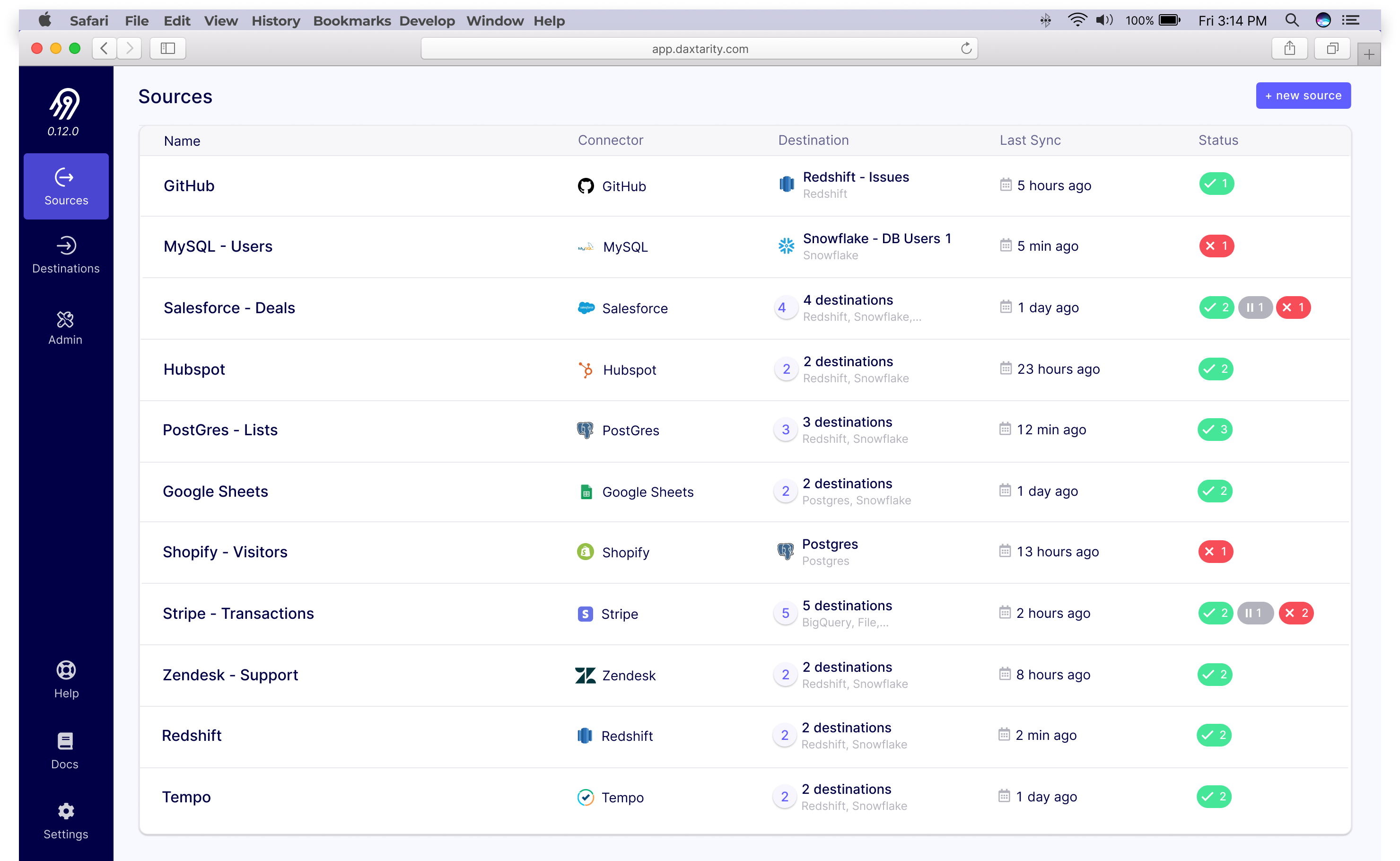The height and width of the screenshot is (861, 1400).
Task: Select the Sources icon in the sidebar
Action: point(65,185)
